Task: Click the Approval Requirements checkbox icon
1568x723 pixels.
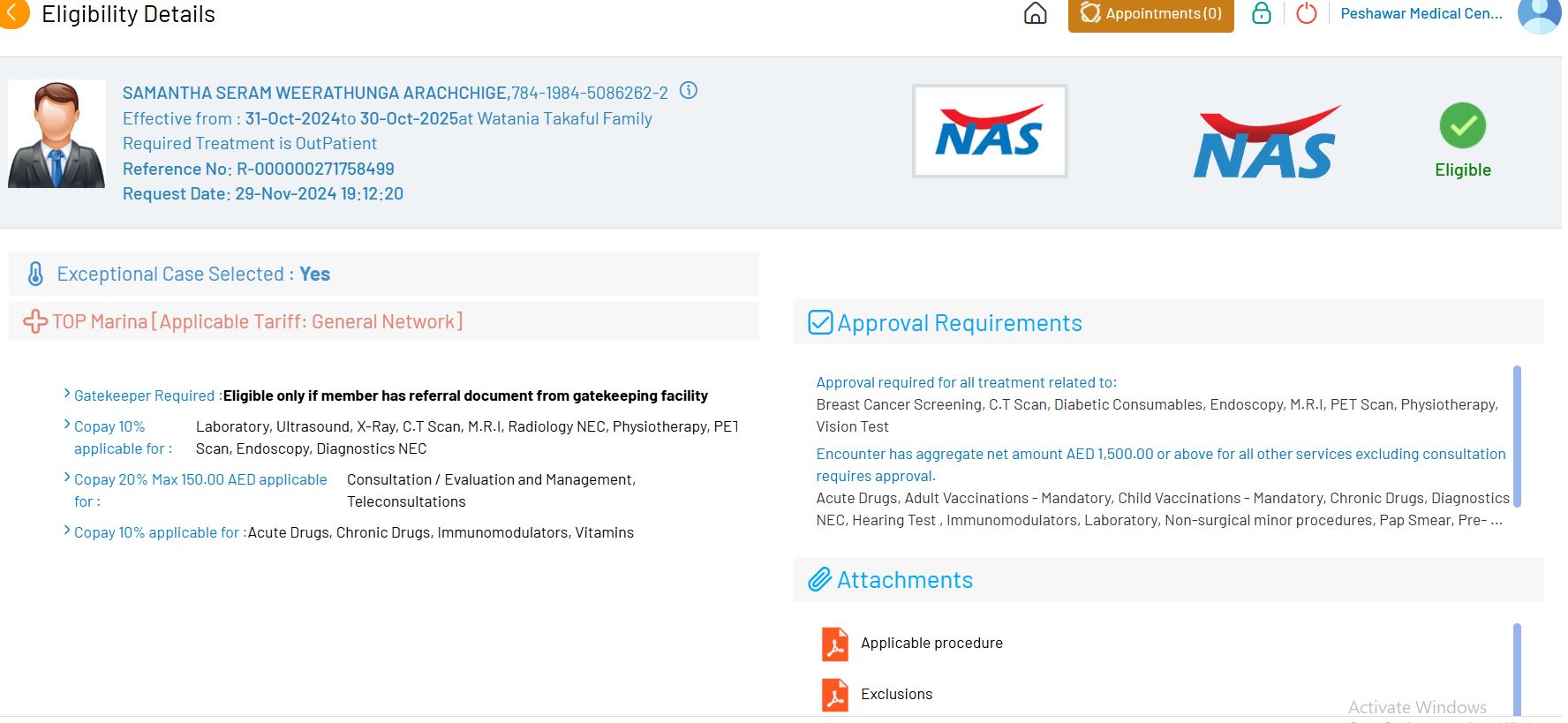Action: pyautogui.click(x=820, y=323)
